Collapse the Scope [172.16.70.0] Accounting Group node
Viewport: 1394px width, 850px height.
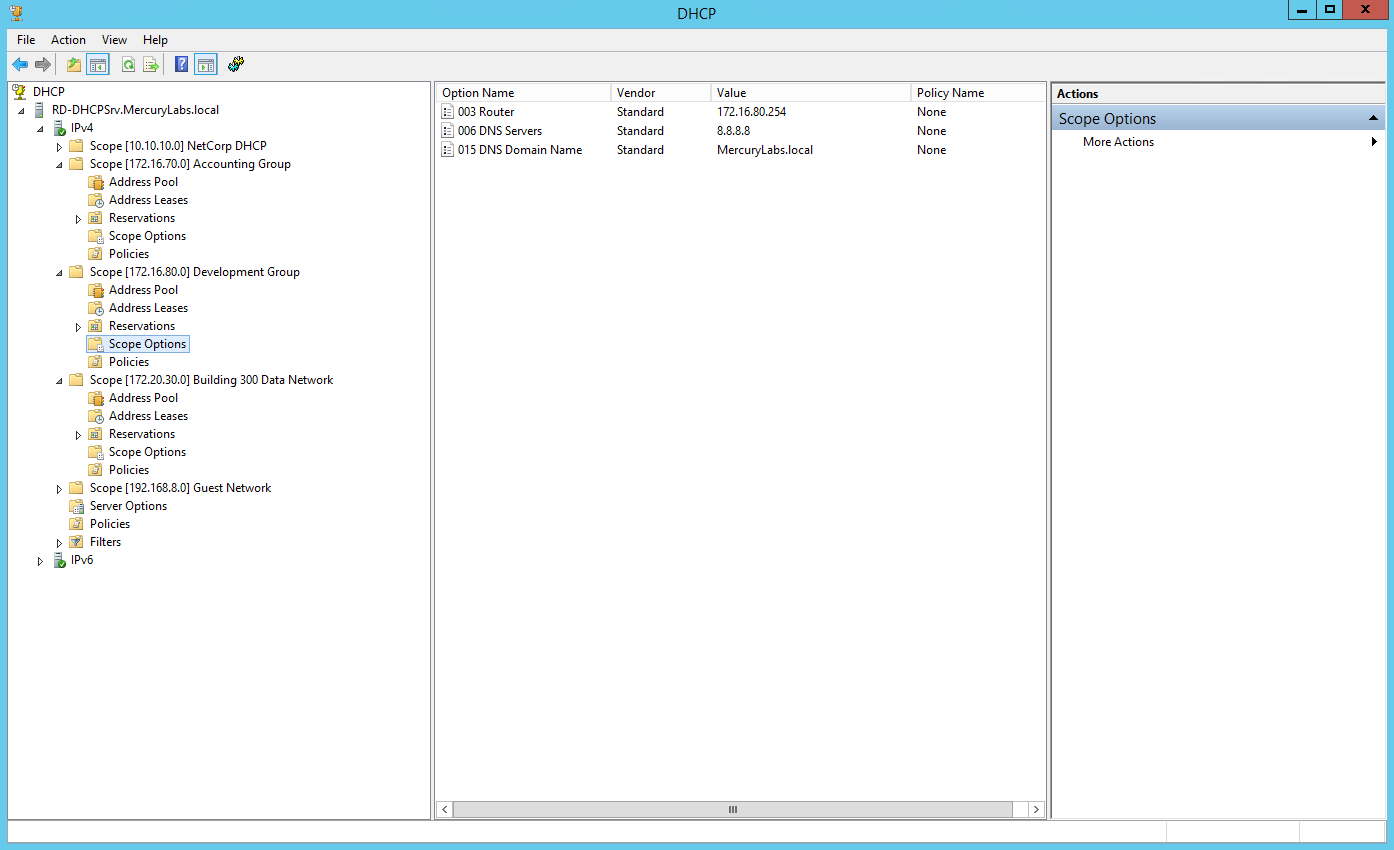59,165
